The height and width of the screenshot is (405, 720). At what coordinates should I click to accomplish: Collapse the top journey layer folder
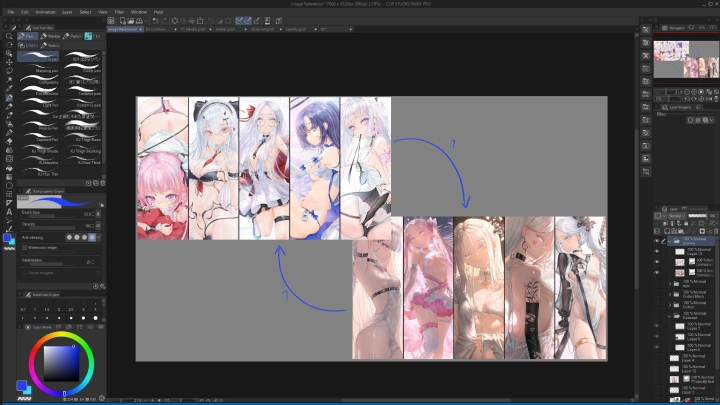(x=669, y=241)
